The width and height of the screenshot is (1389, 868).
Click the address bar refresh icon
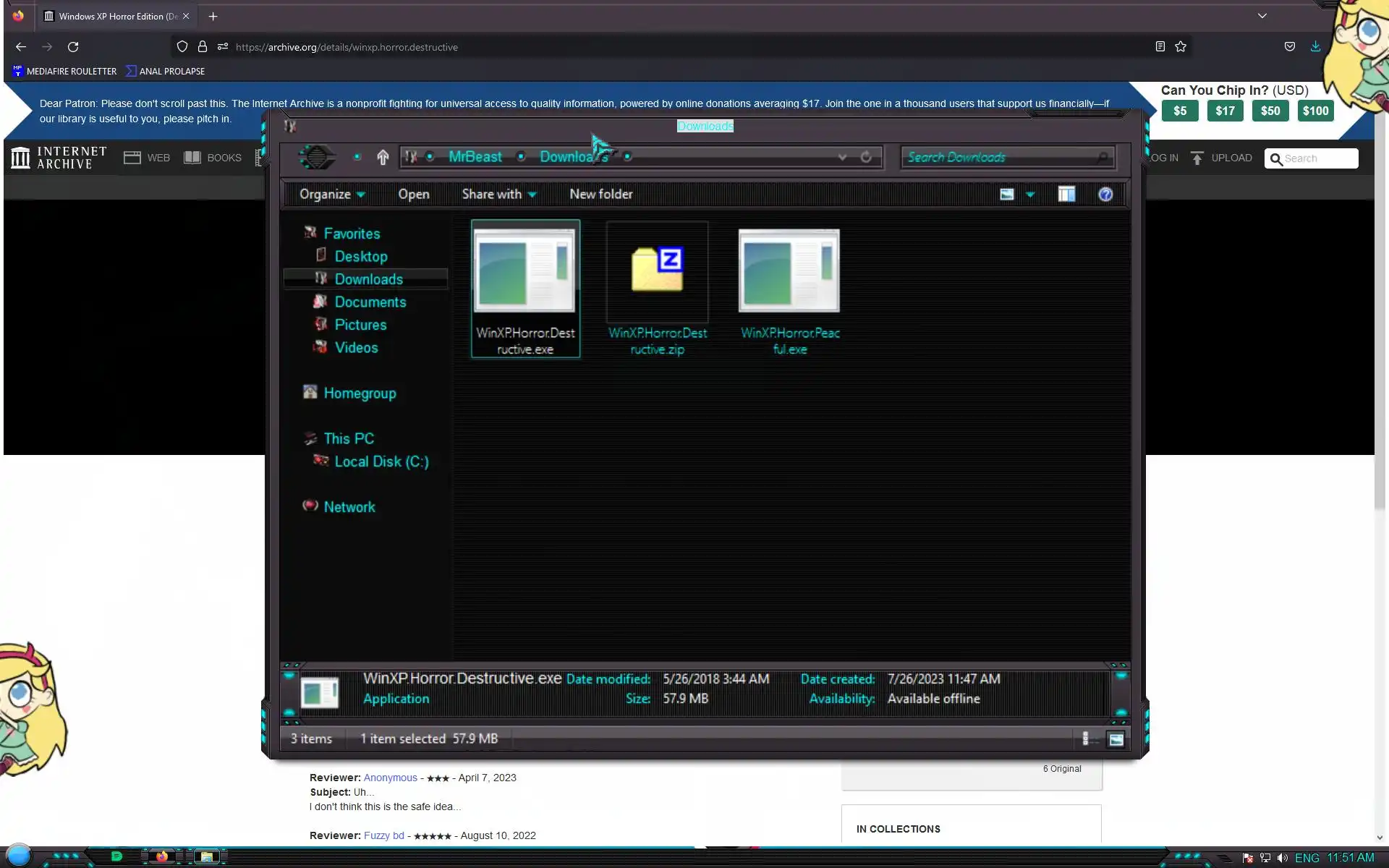pyautogui.click(x=866, y=157)
